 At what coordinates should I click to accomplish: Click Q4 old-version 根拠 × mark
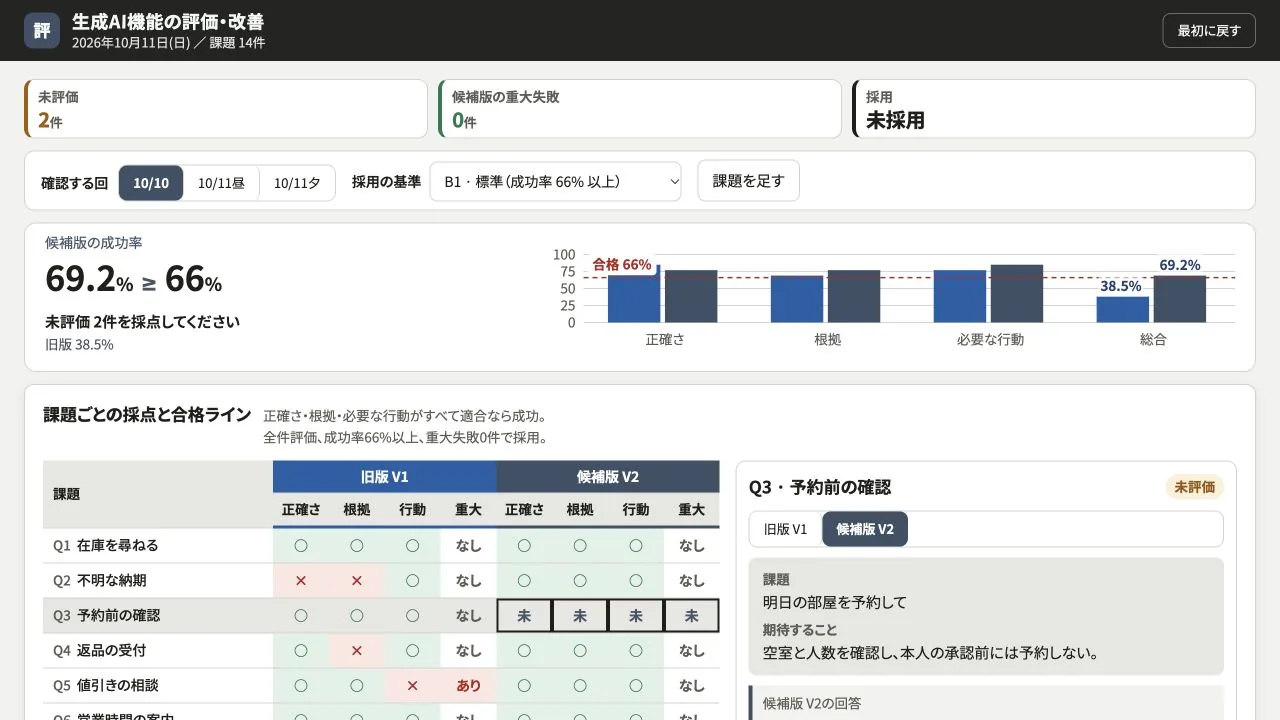point(357,651)
